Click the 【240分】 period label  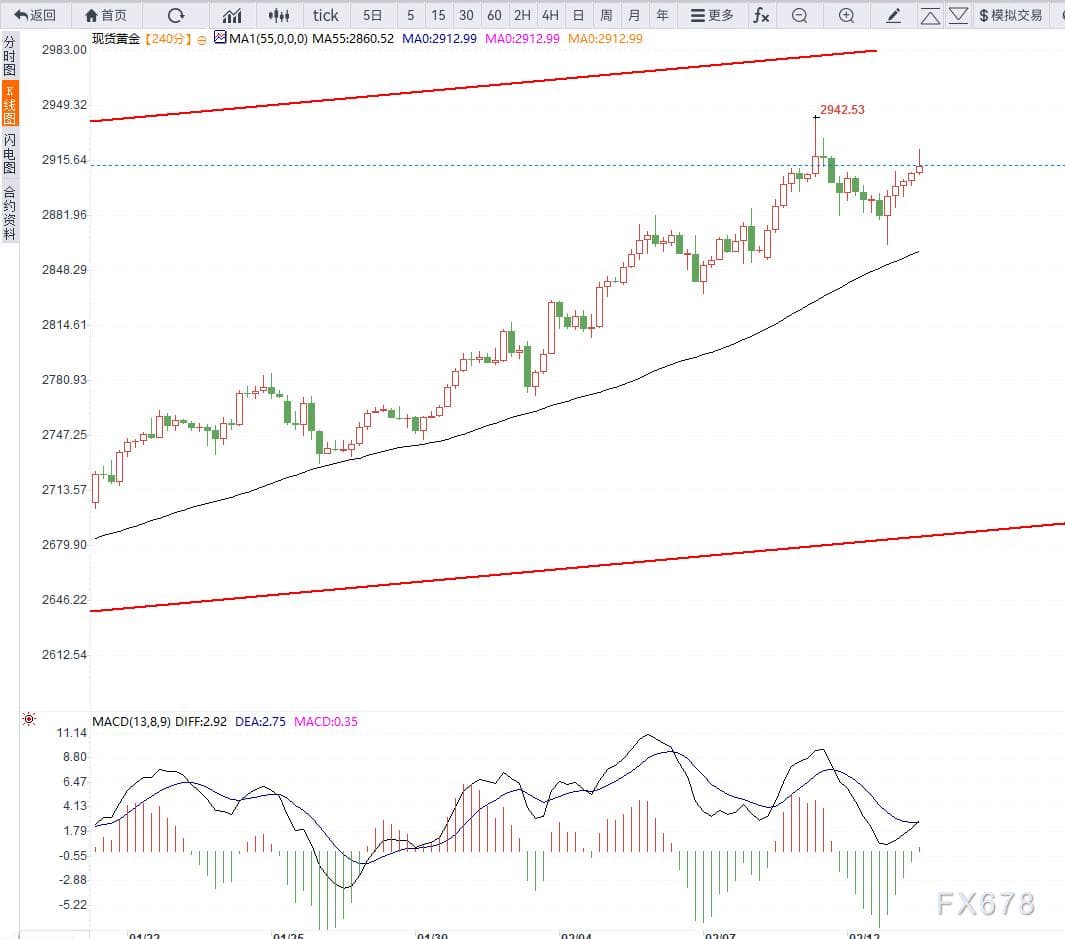pos(168,39)
